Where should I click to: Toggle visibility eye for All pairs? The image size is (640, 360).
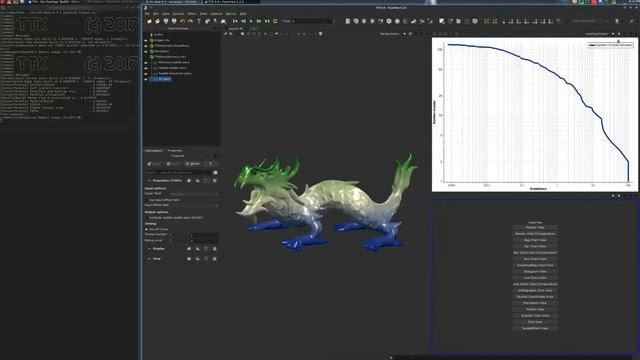coord(146,79)
